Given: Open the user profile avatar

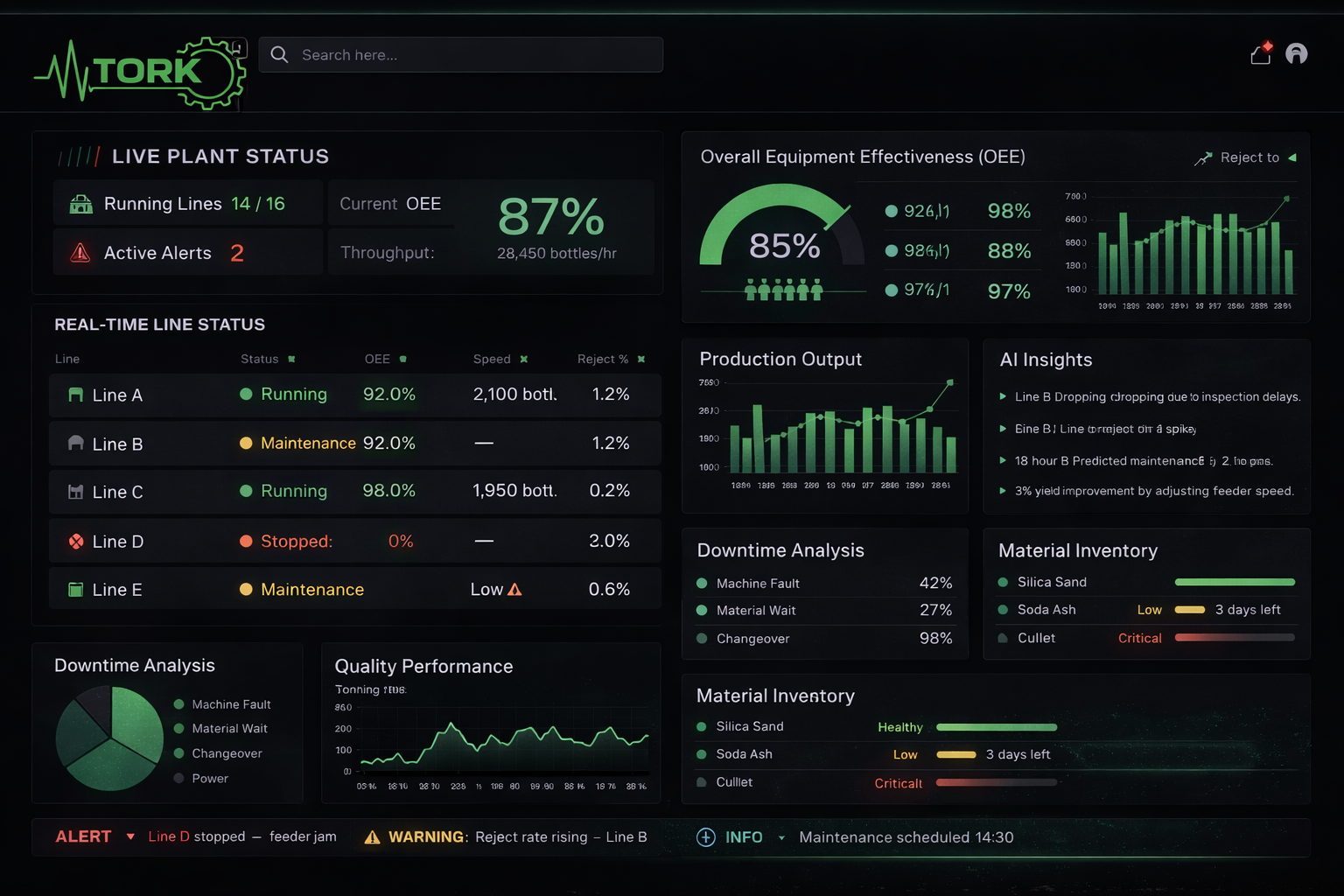Looking at the screenshot, I should 1297,53.
